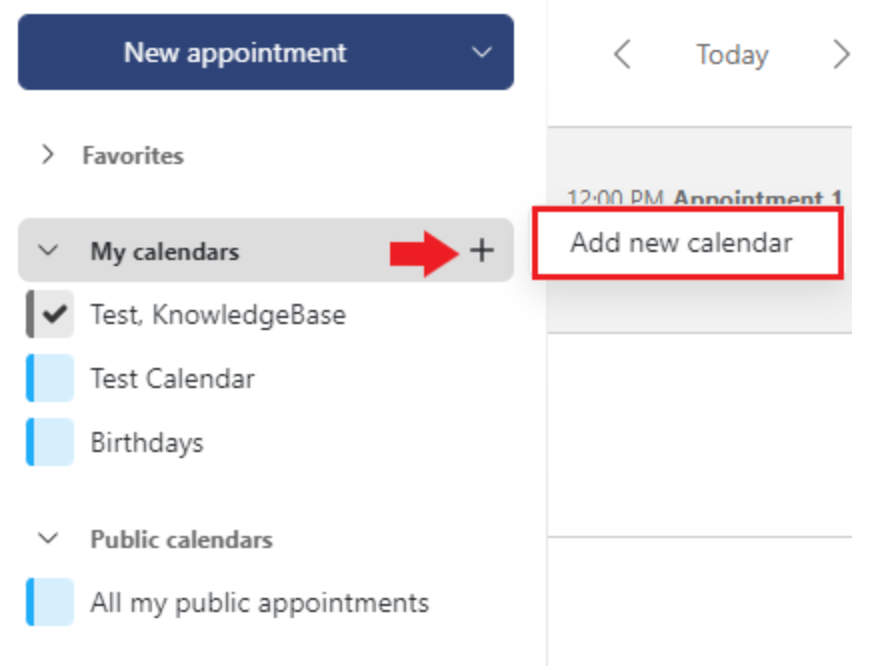Show the All my public appointments calendar
882x670 pixels.
pos(51,603)
